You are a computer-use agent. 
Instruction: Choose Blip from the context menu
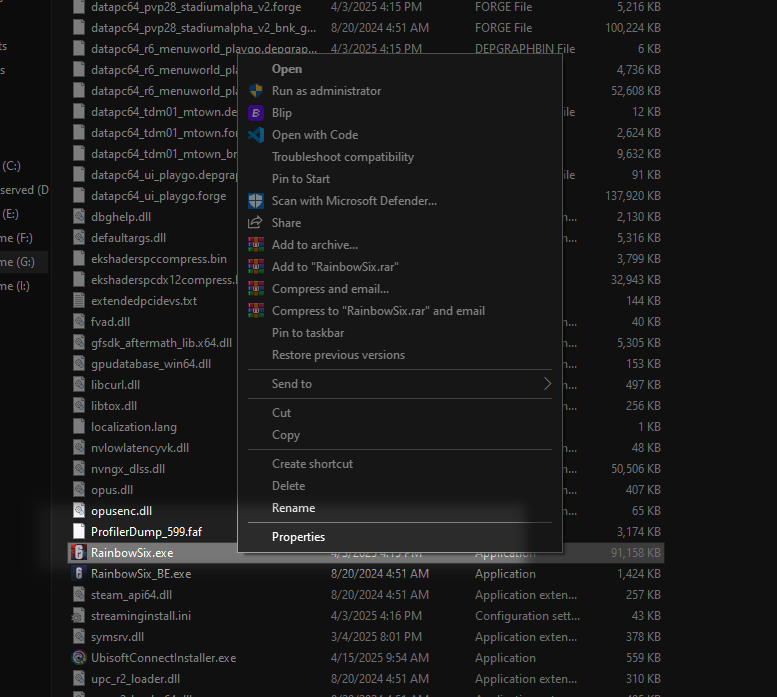tap(399, 113)
